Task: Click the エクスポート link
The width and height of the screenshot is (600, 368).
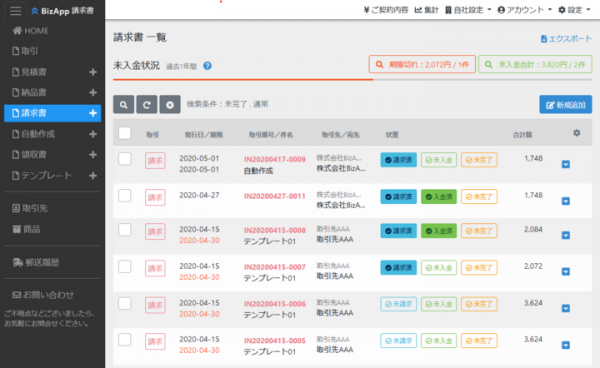Action: click(x=566, y=39)
